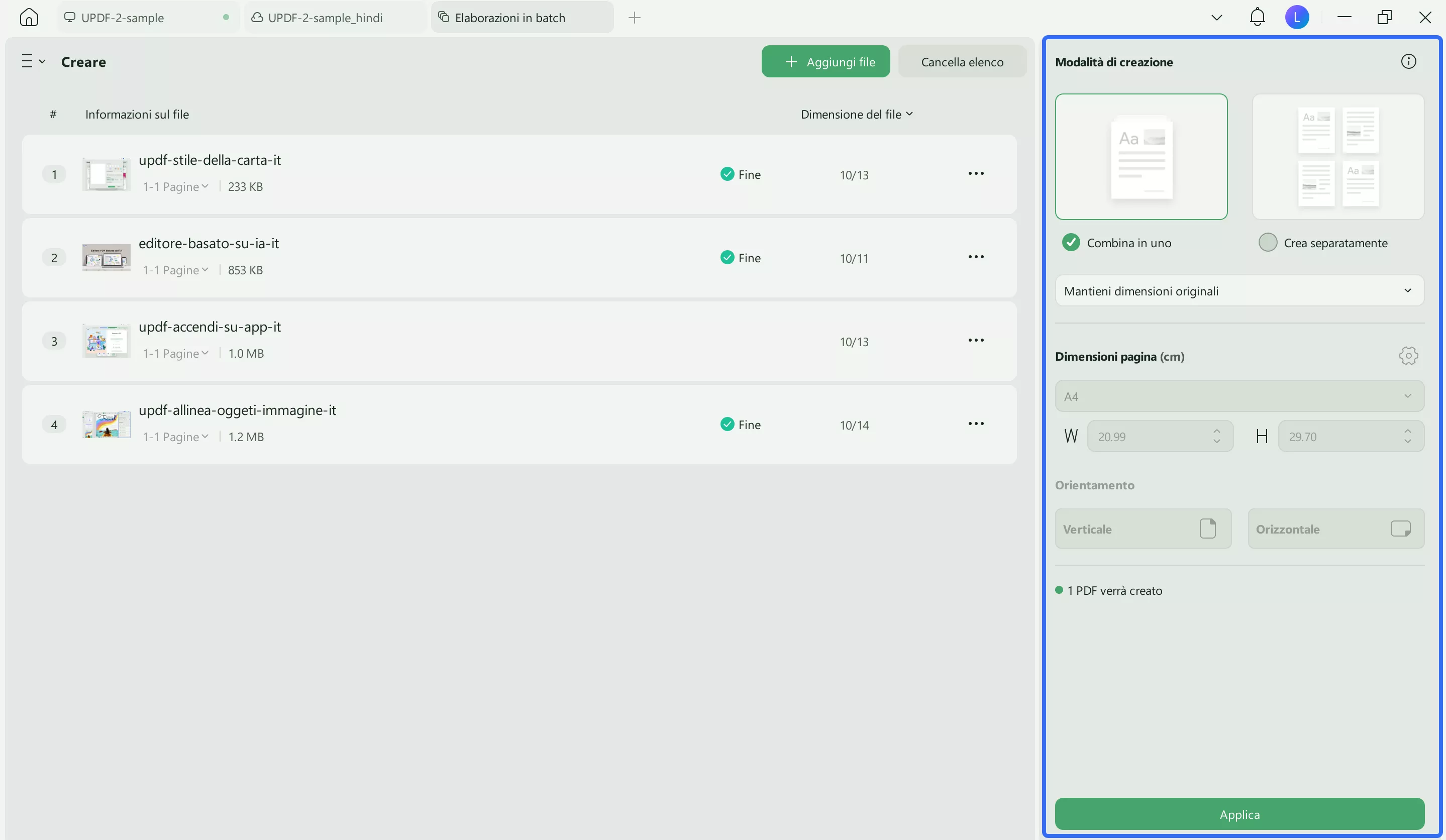
Task: Go to the Home screen icon
Action: [29, 17]
